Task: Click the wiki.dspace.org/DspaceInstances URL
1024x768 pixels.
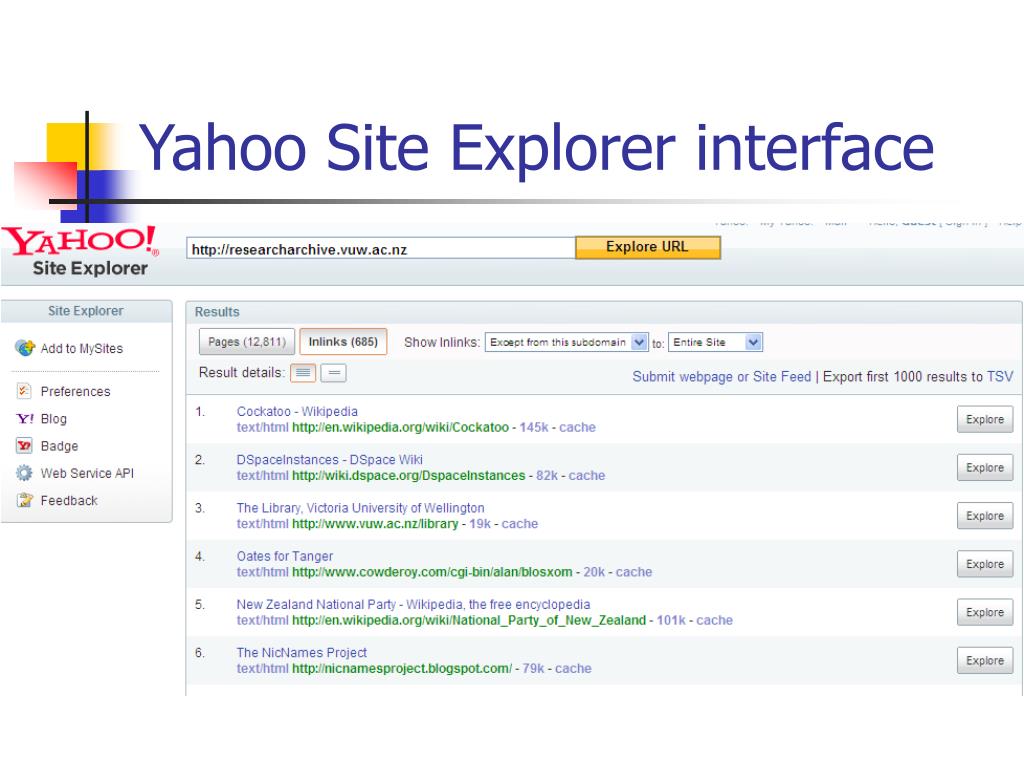Action: pyautogui.click(x=409, y=475)
